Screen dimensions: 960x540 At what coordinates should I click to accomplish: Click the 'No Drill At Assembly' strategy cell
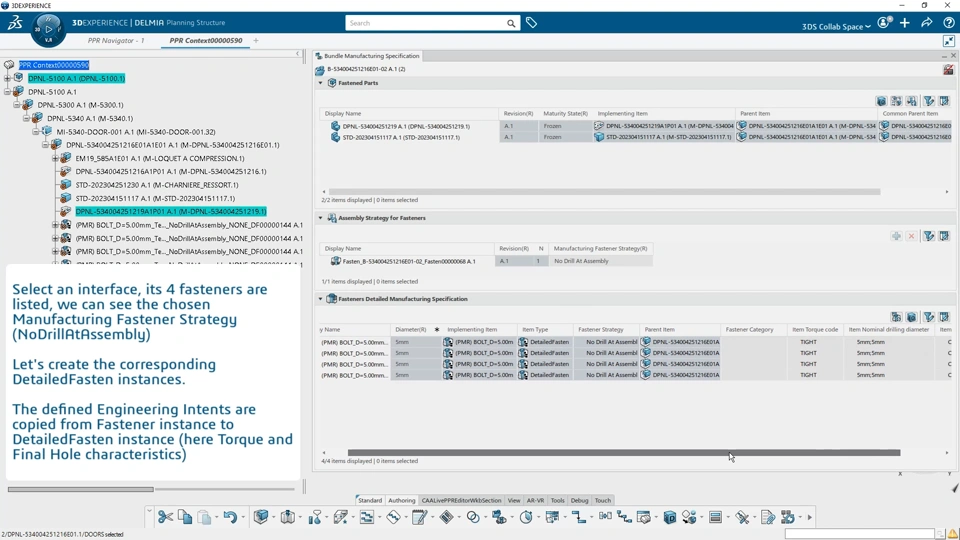pyautogui.click(x=601, y=261)
